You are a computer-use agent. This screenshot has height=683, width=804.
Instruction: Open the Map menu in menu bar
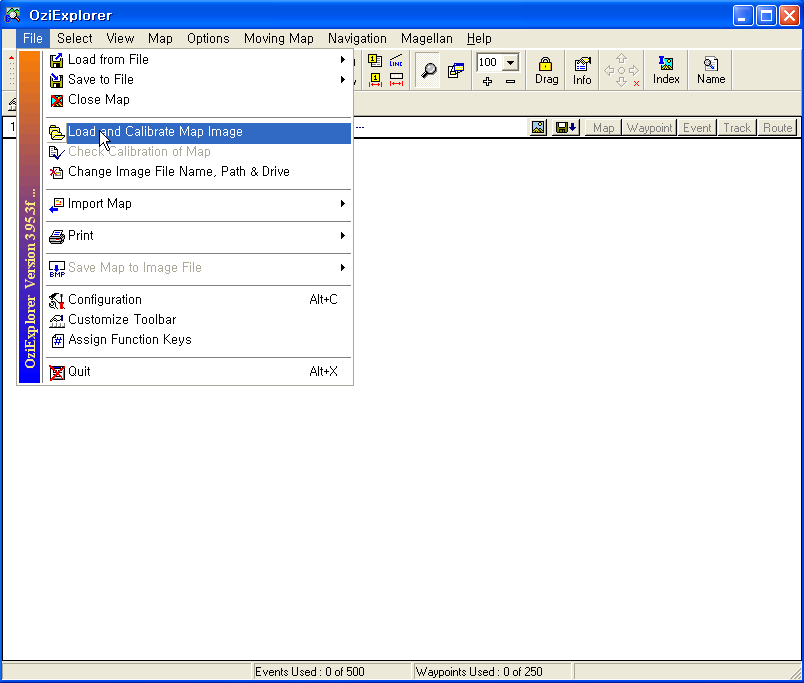tap(160, 38)
